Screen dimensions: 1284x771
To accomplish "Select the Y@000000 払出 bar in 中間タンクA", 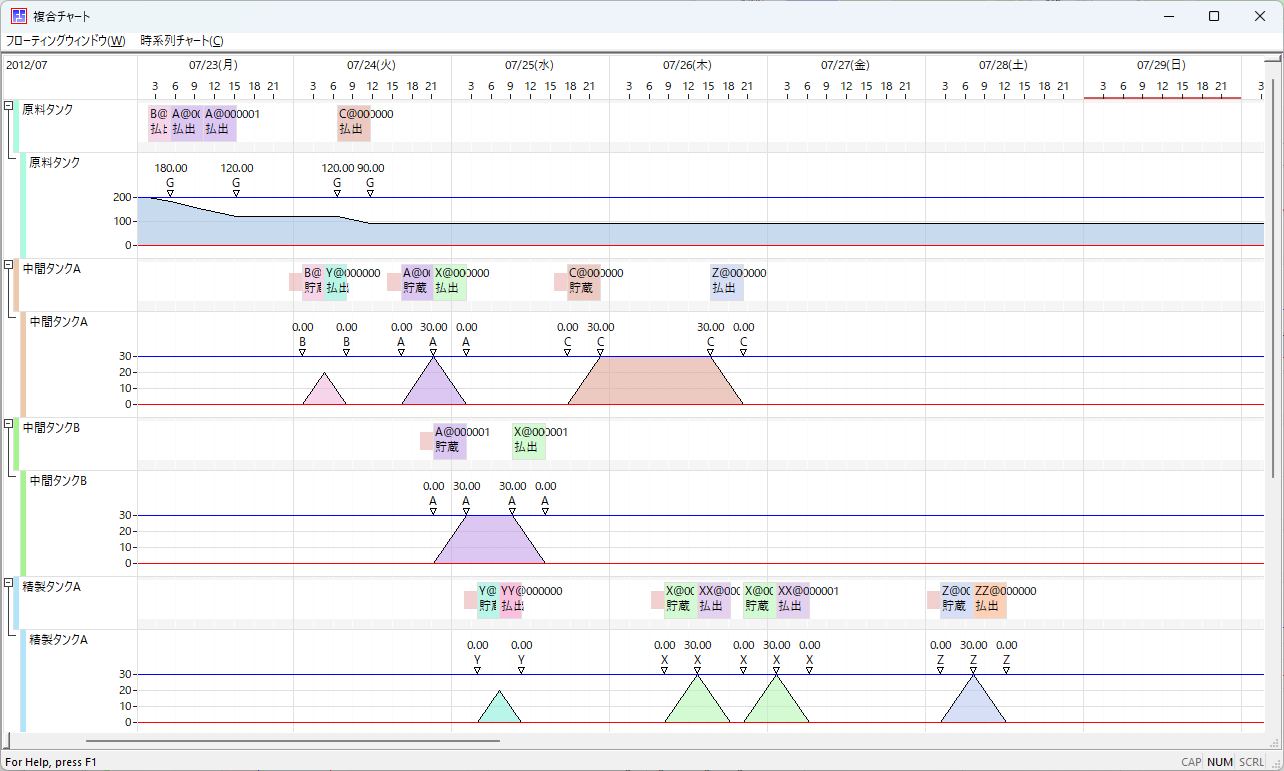I will [336, 281].
